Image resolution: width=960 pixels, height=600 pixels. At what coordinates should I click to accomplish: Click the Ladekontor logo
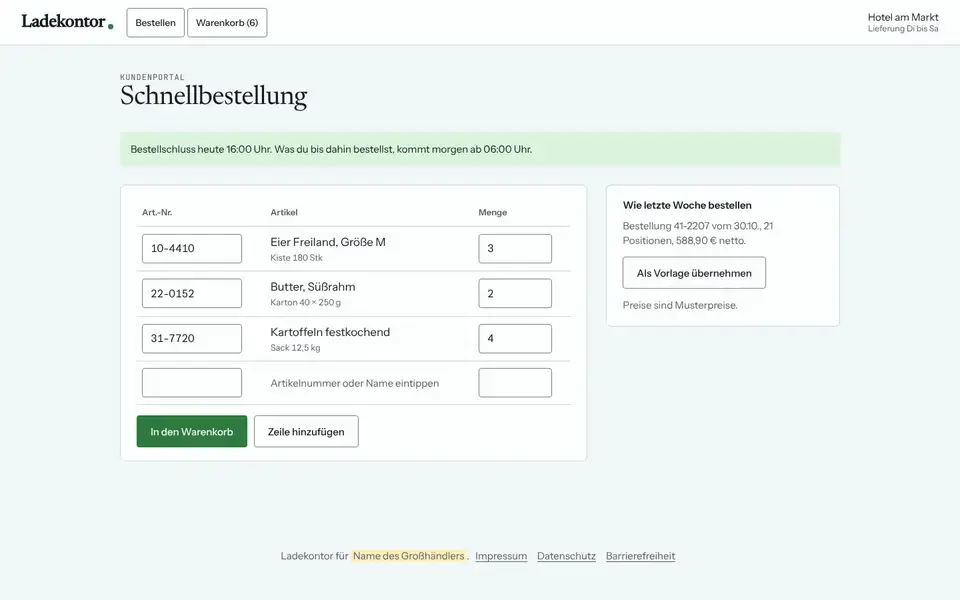coord(67,22)
